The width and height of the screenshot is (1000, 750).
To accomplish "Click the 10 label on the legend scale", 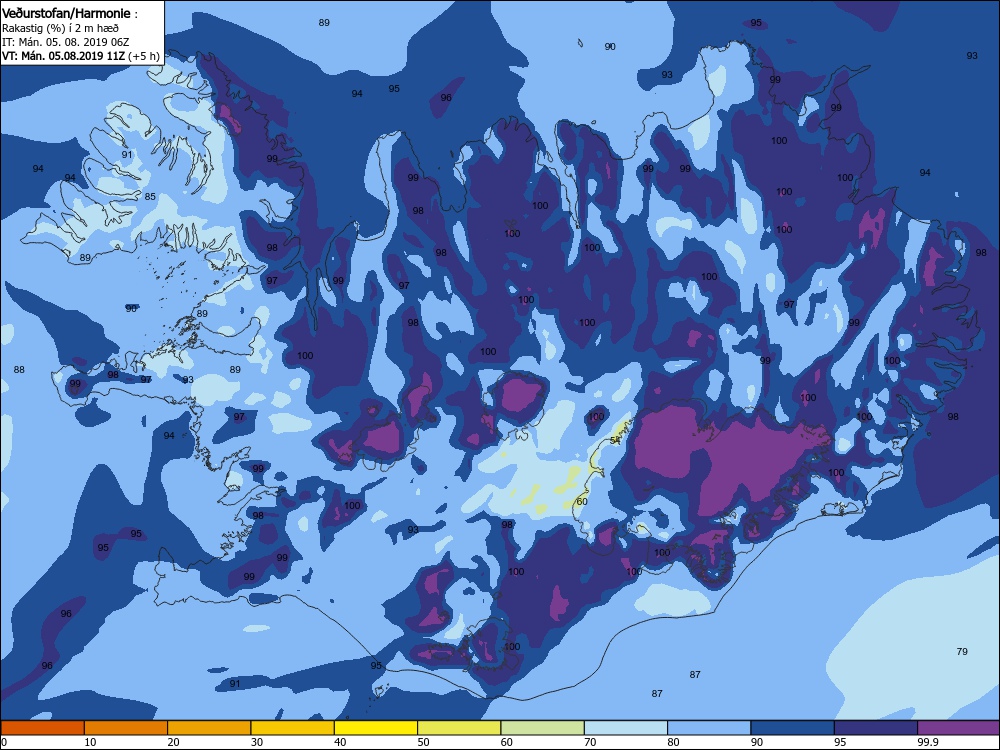I will 90,742.
